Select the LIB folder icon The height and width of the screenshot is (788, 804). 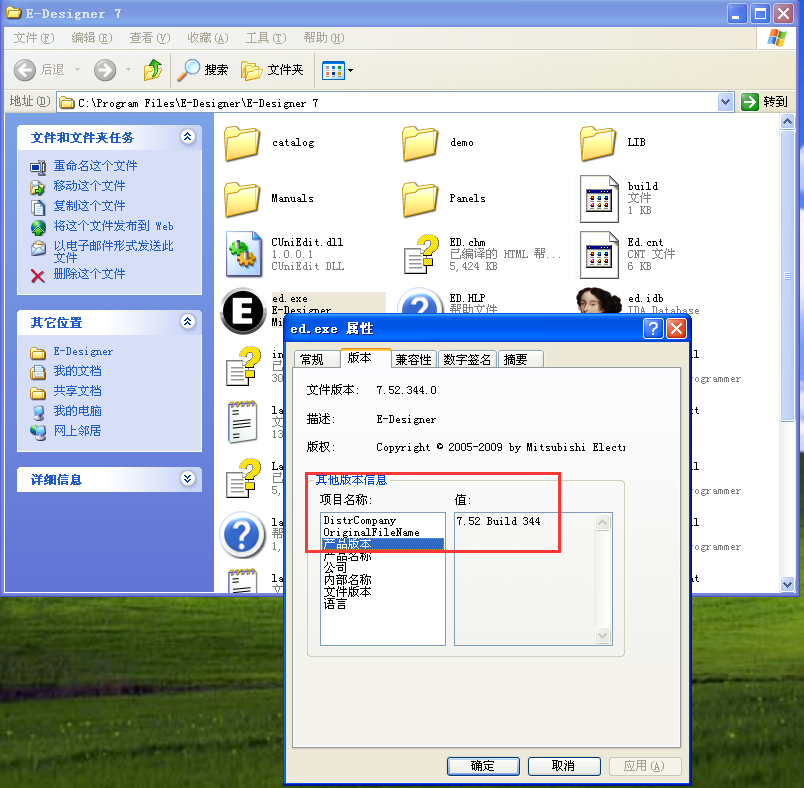[598, 143]
